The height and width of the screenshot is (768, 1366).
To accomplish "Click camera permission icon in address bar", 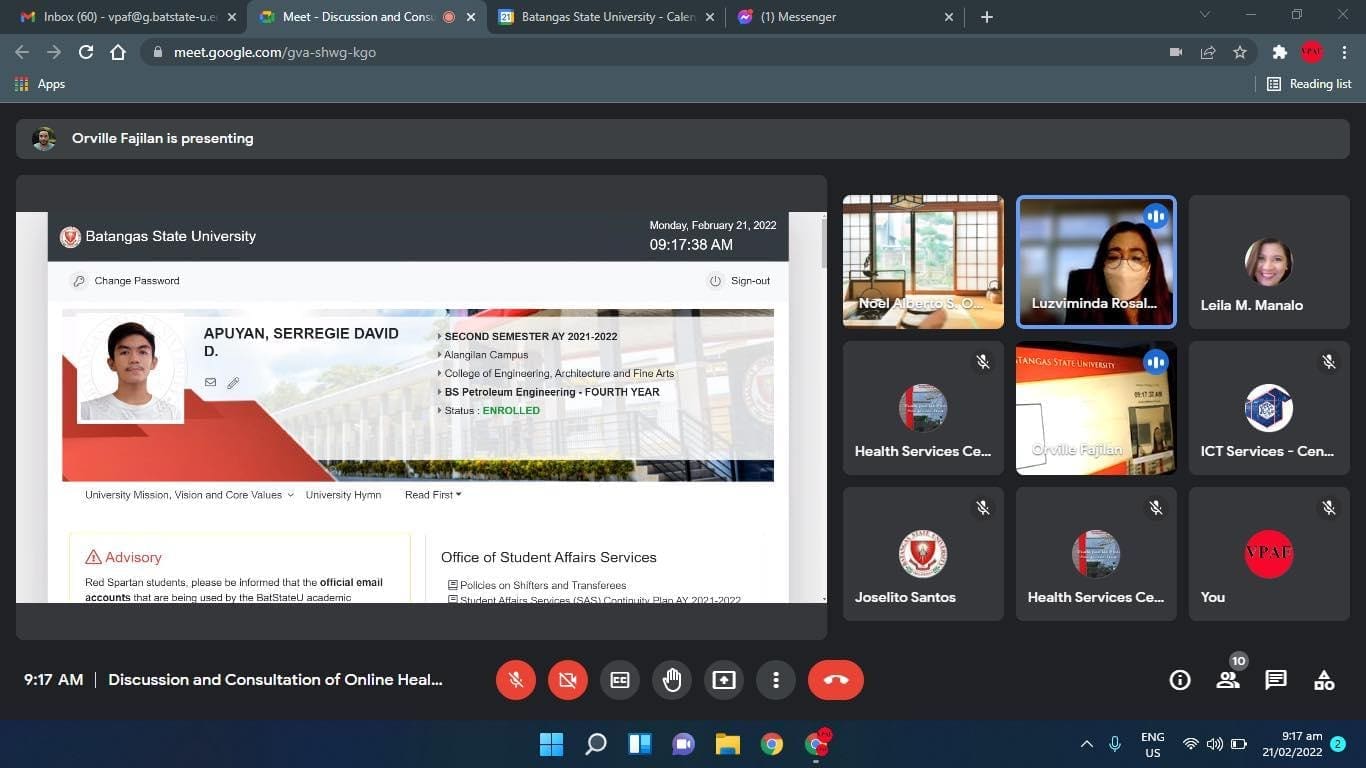I will click(1176, 52).
